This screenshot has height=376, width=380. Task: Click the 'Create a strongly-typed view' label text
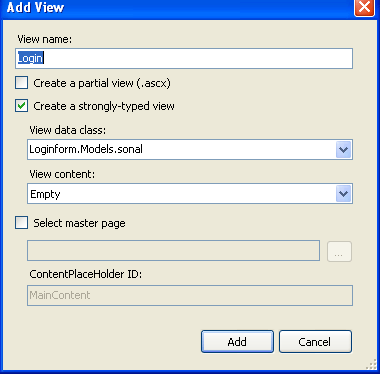[104, 106]
